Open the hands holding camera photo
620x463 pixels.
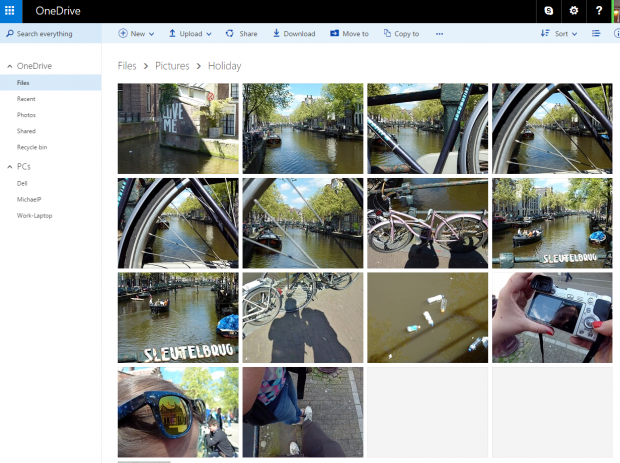coord(552,317)
